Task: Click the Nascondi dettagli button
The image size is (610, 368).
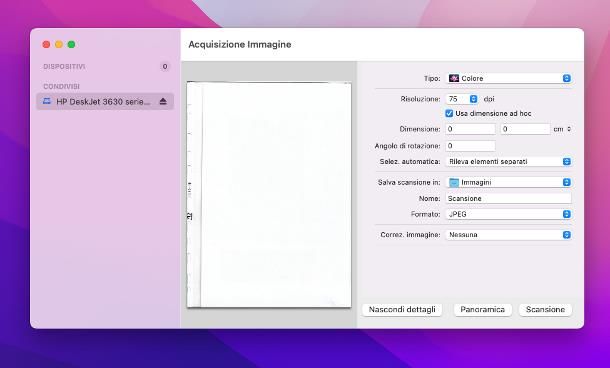Action: (402, 310)
